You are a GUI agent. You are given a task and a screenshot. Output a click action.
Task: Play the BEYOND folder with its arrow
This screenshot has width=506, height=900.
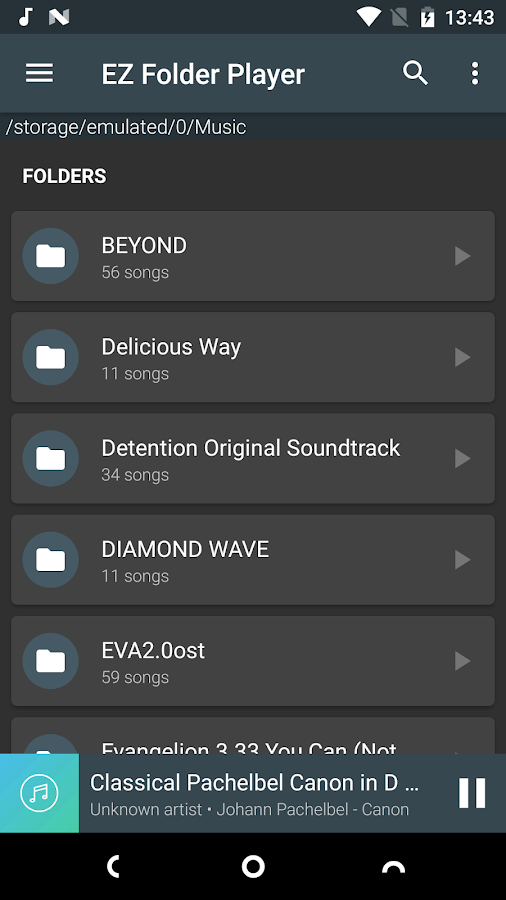point(462,256)
